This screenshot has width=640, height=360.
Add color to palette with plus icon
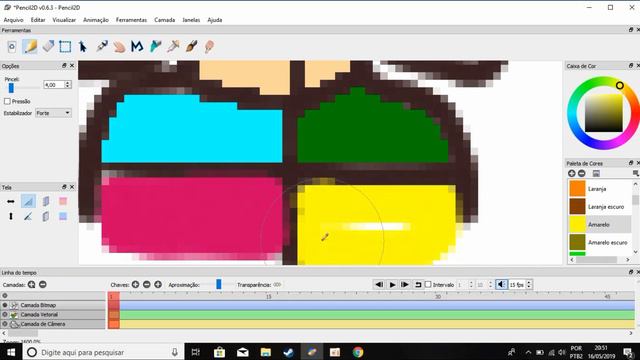tap(572, 173)
